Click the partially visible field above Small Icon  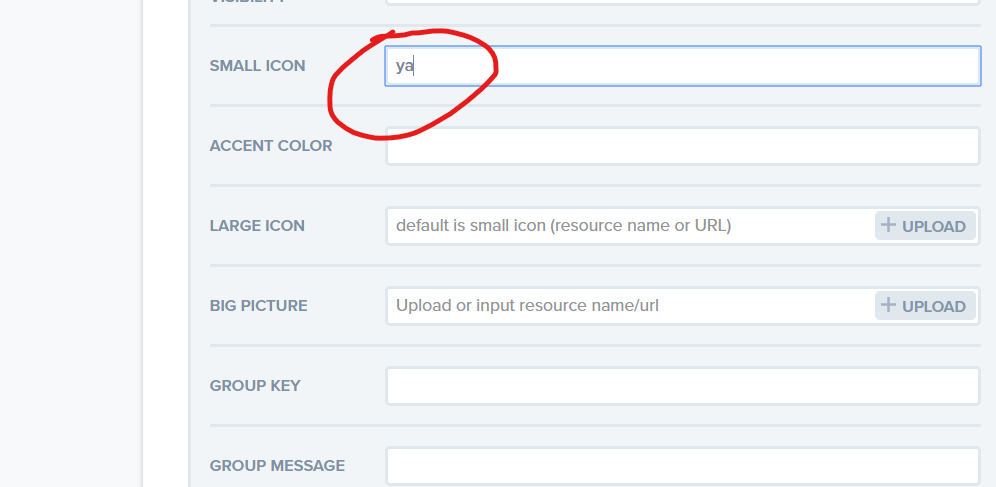coord(682,2)
